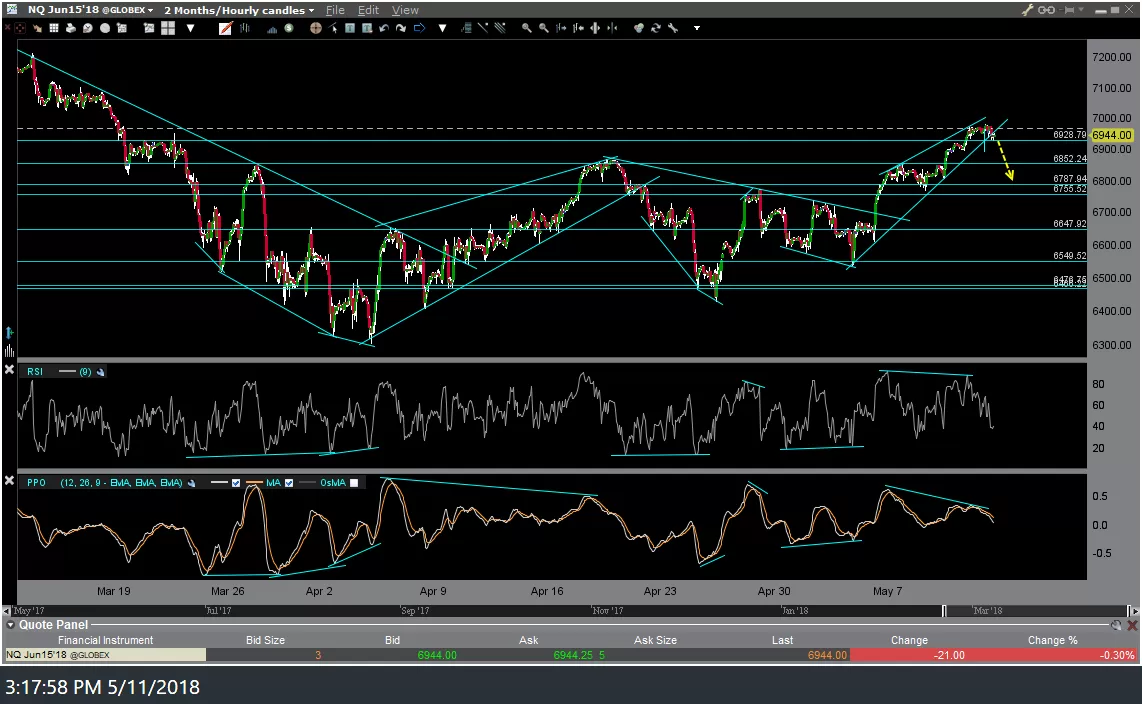Click the printer icon in the toolbar
The width and height of the screenshot is (1142, 704).
(71, 28)
